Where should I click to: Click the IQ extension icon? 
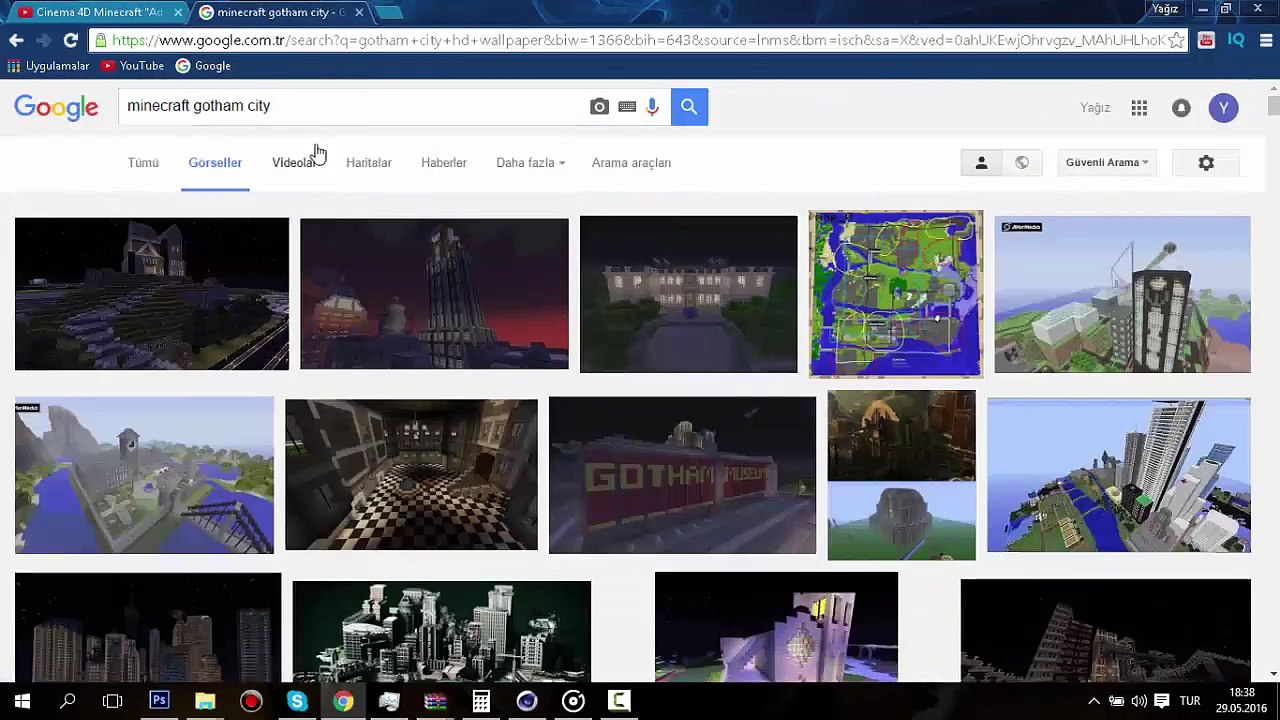click(1236, 40)
